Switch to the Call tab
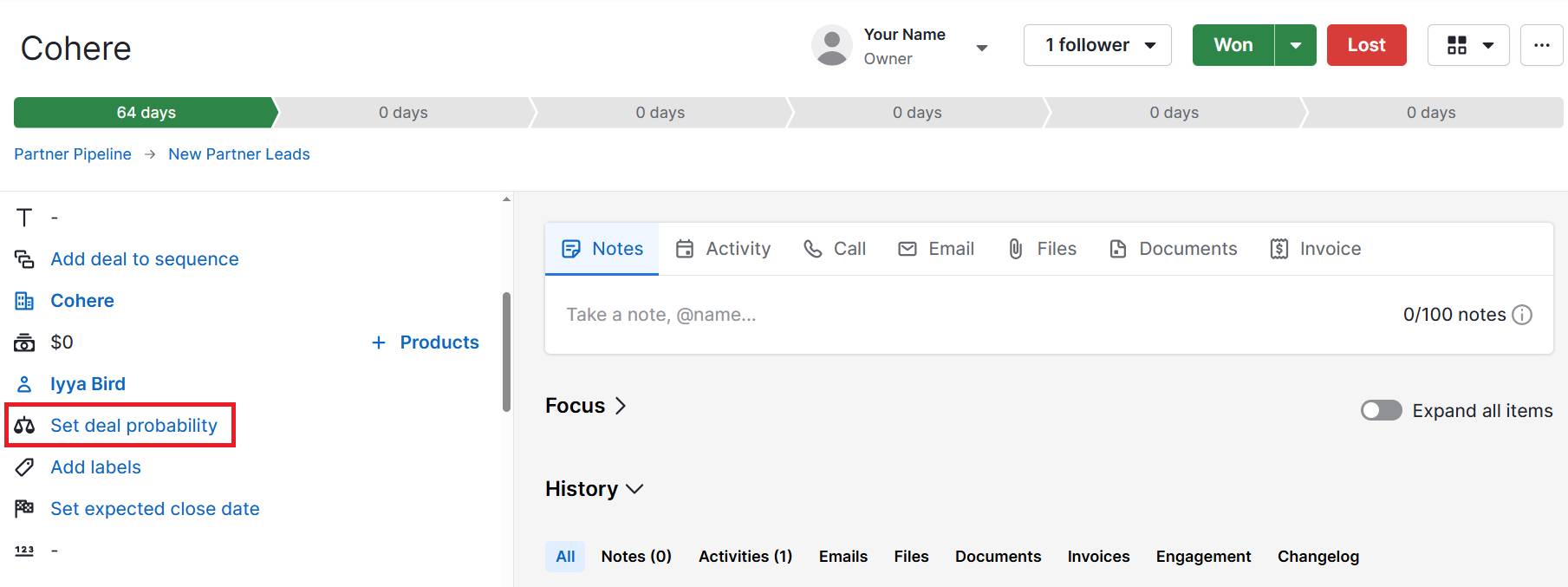The image size is (1568, 587). (x=834, y=249)
